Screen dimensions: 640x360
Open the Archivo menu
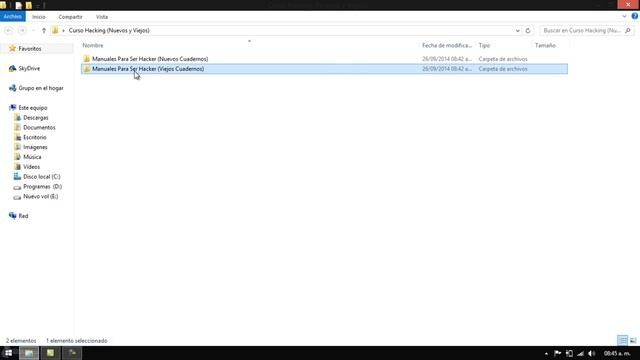(13, 17)
